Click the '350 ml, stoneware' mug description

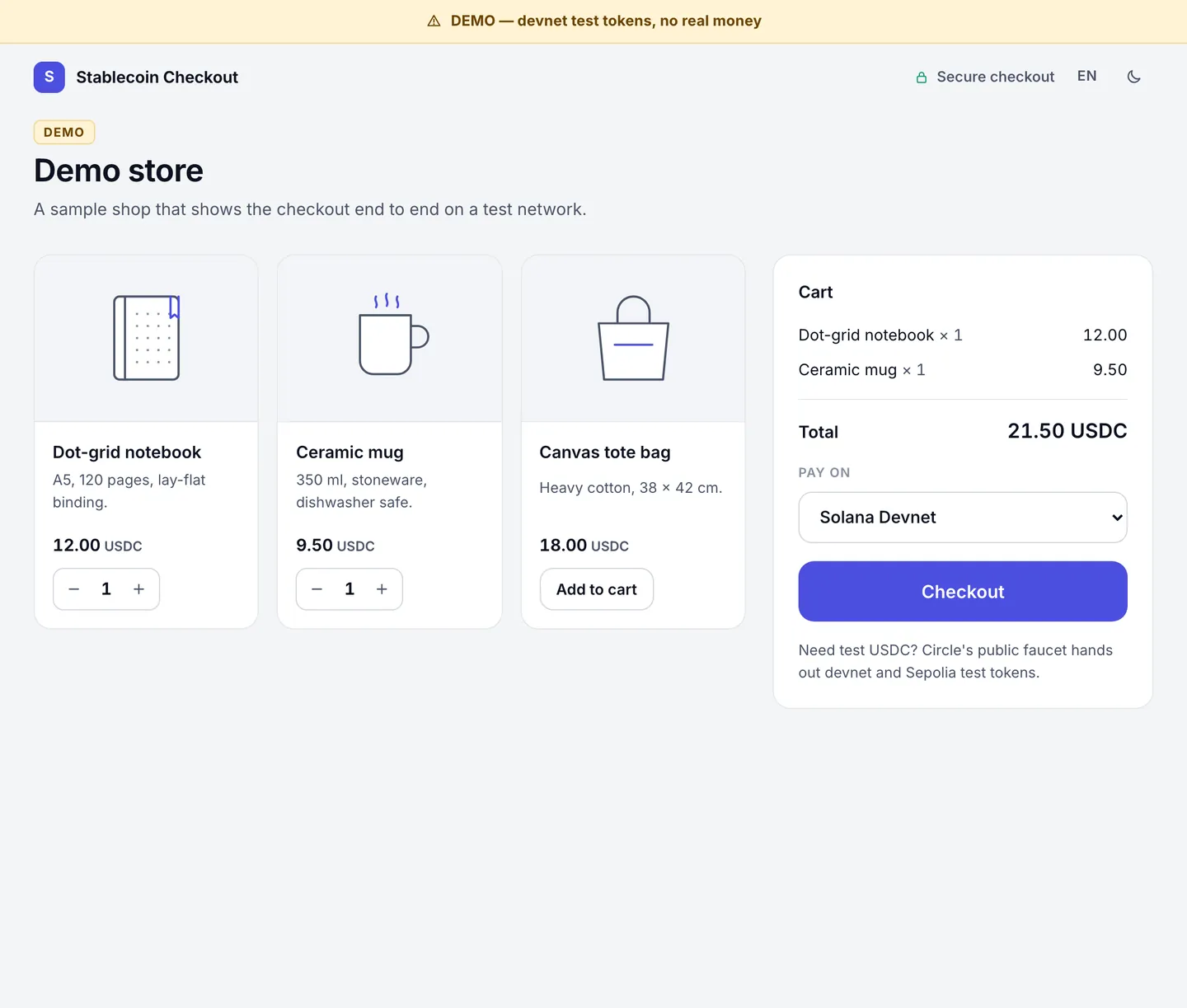(362, 491)
